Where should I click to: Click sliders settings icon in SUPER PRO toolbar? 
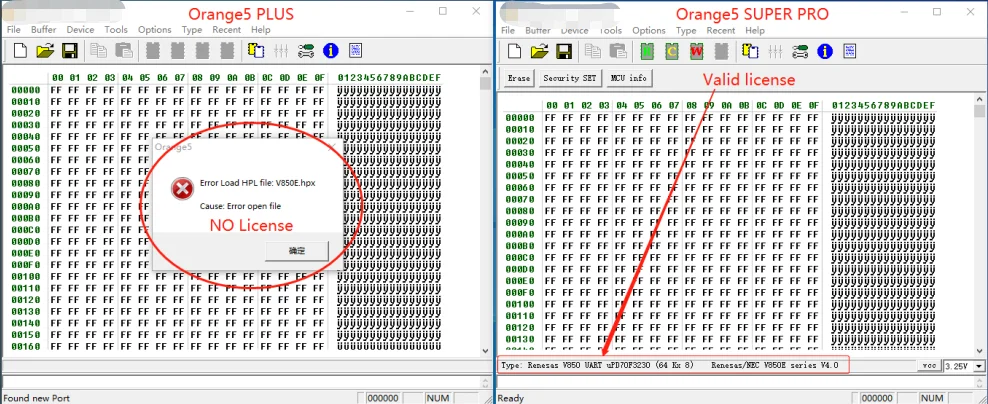[775, 51]
